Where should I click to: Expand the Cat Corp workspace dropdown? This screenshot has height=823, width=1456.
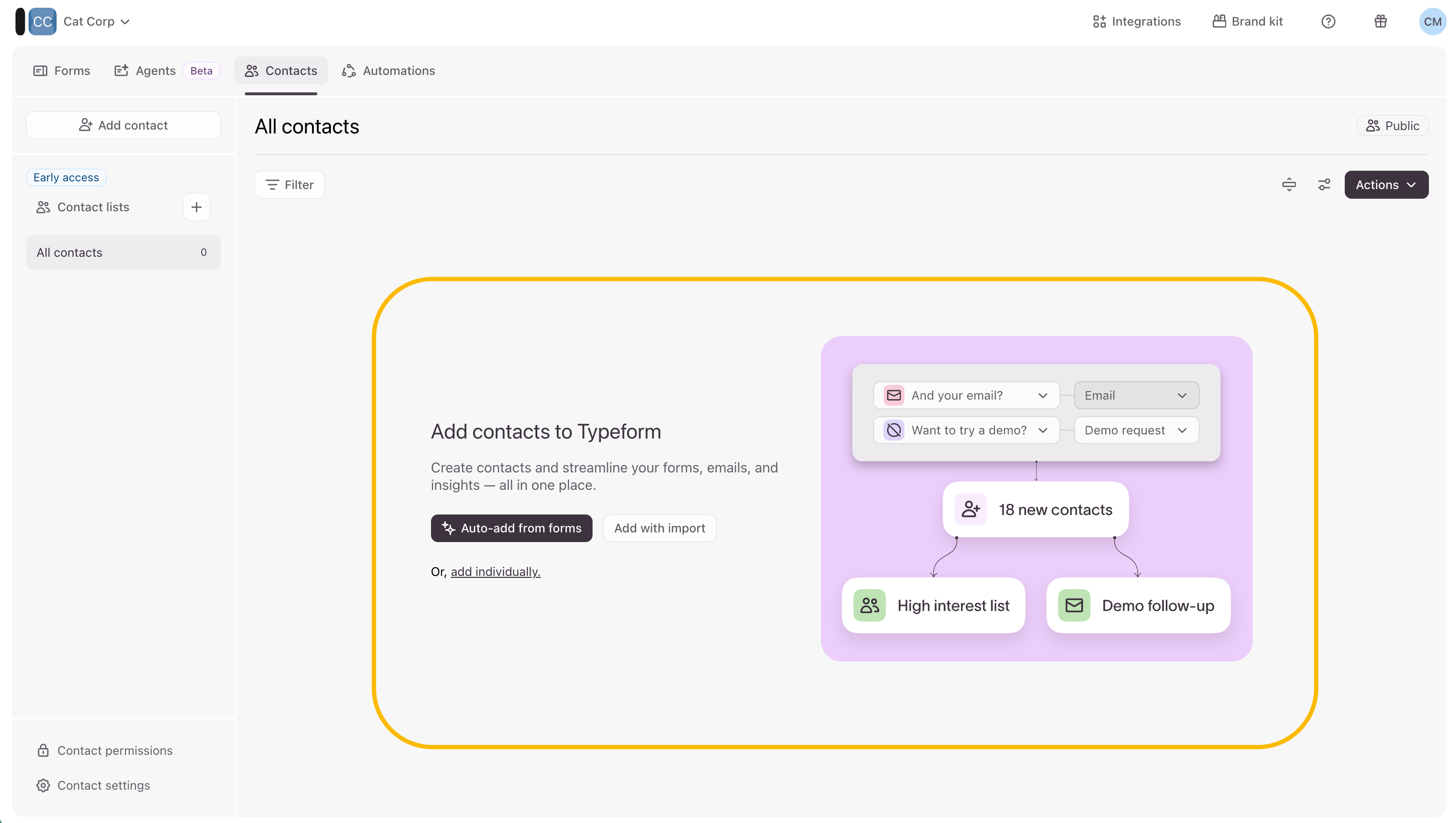[x=97, y=21]
